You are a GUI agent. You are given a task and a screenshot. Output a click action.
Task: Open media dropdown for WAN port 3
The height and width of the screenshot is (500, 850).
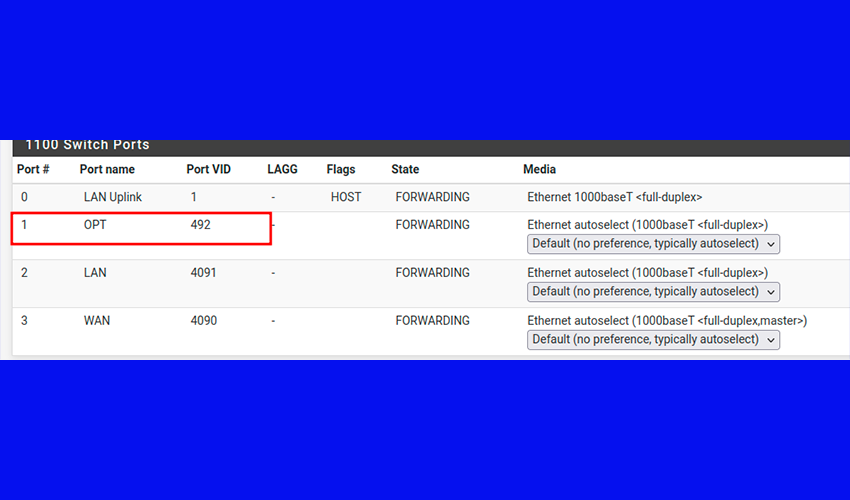653,339
